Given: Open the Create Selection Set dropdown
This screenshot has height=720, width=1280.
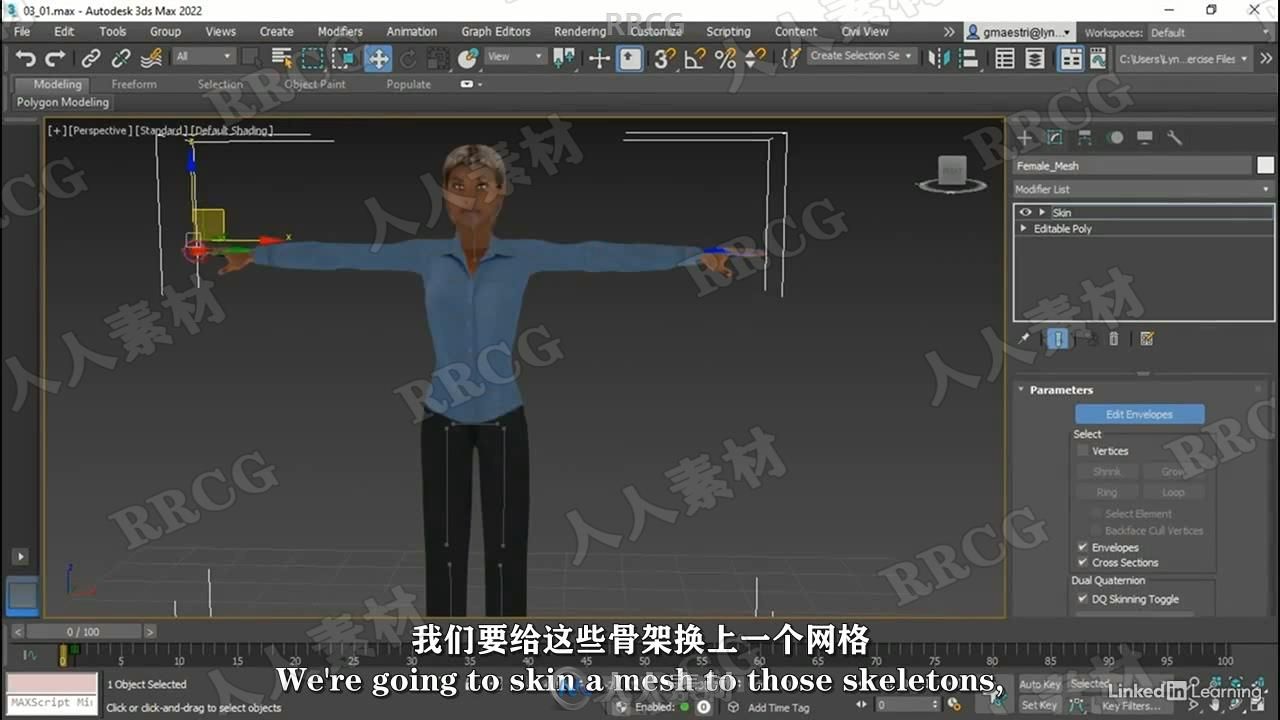Looking at the screenshot, I should tap(861, 56).
